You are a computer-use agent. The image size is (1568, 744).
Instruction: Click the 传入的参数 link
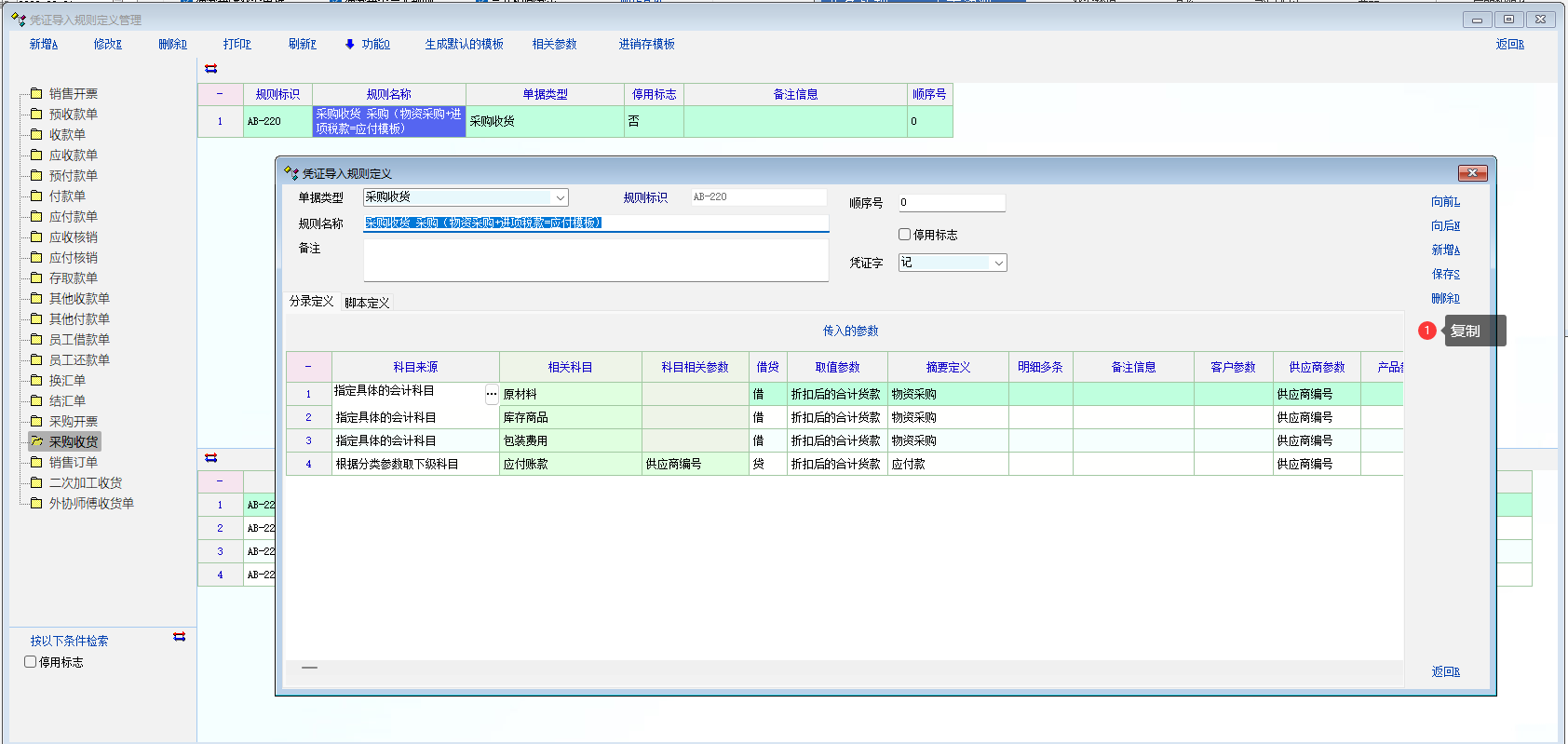pos(850,331)
